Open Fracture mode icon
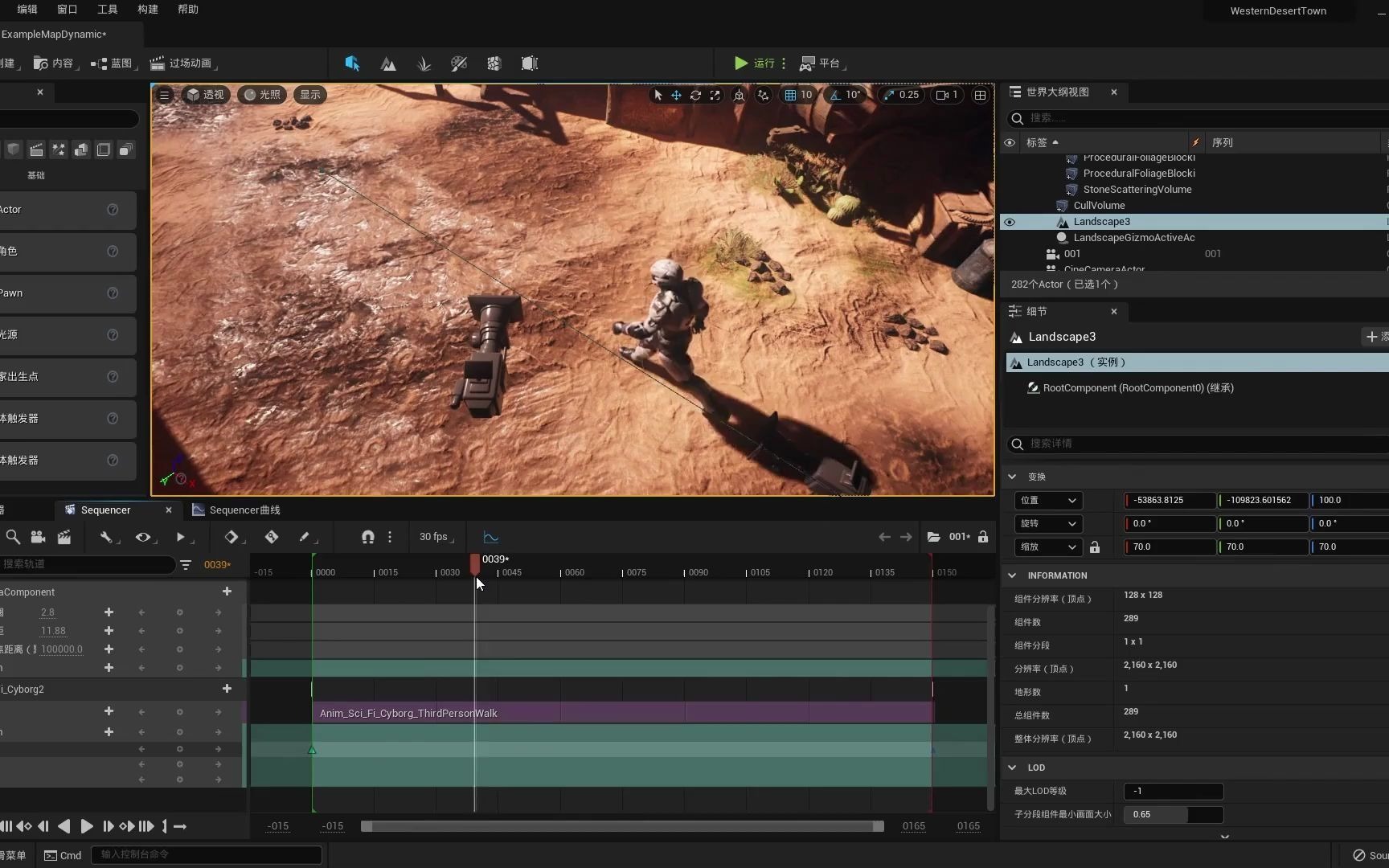Viewport: 1389px width, 868px height. [494, 63]
